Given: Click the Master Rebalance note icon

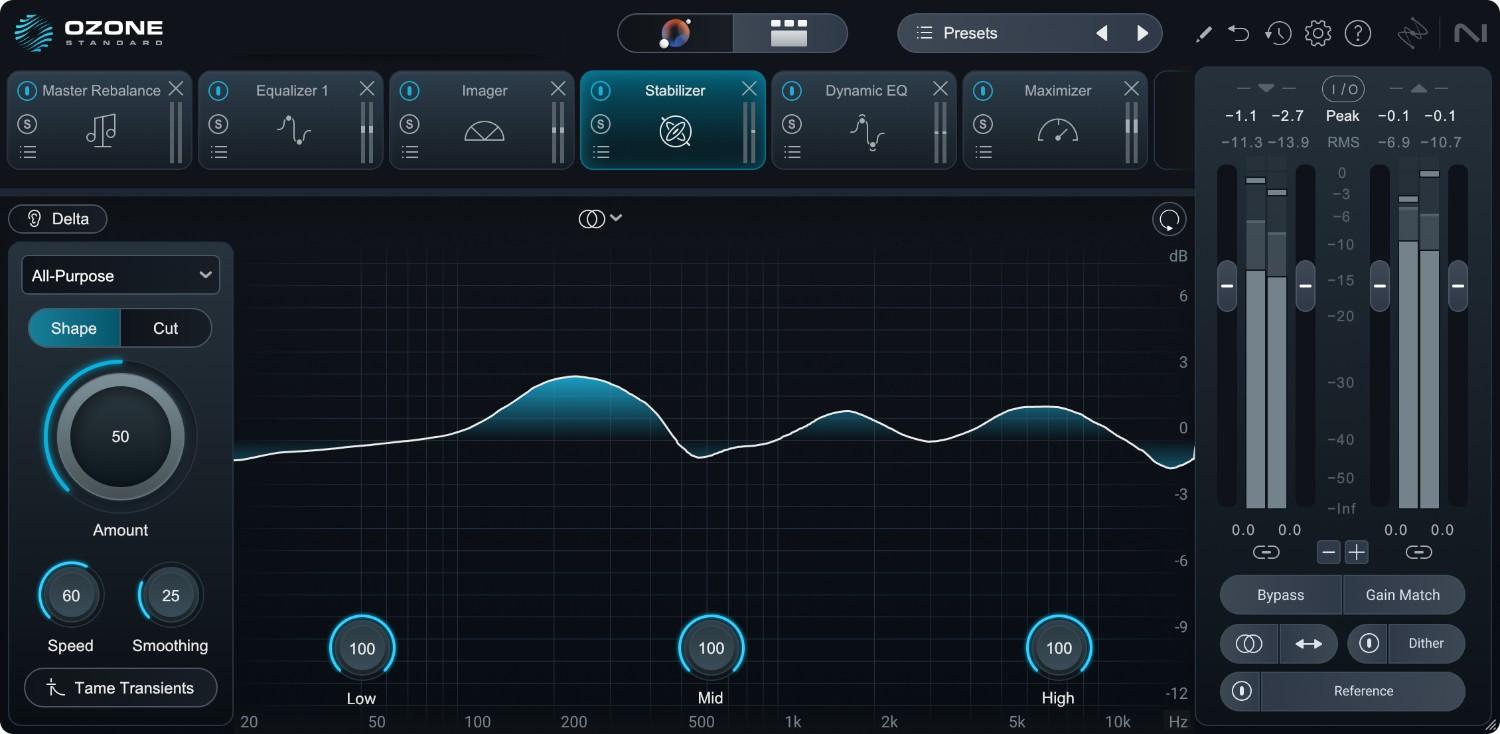Looking at the screenshot, I should (99, 131).
